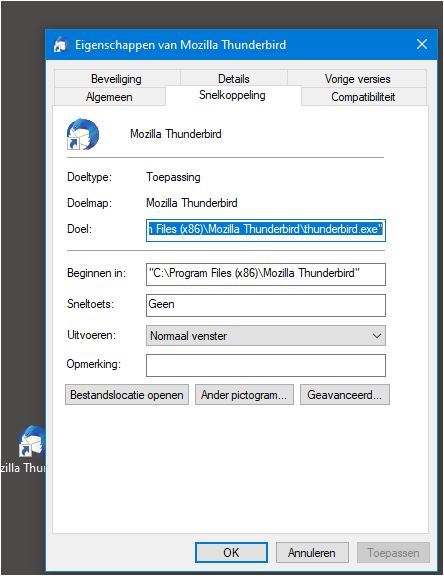444x576 pixels.
Task: Close the Eigenschappen dialog with X
Action: [x=422, y=44]
